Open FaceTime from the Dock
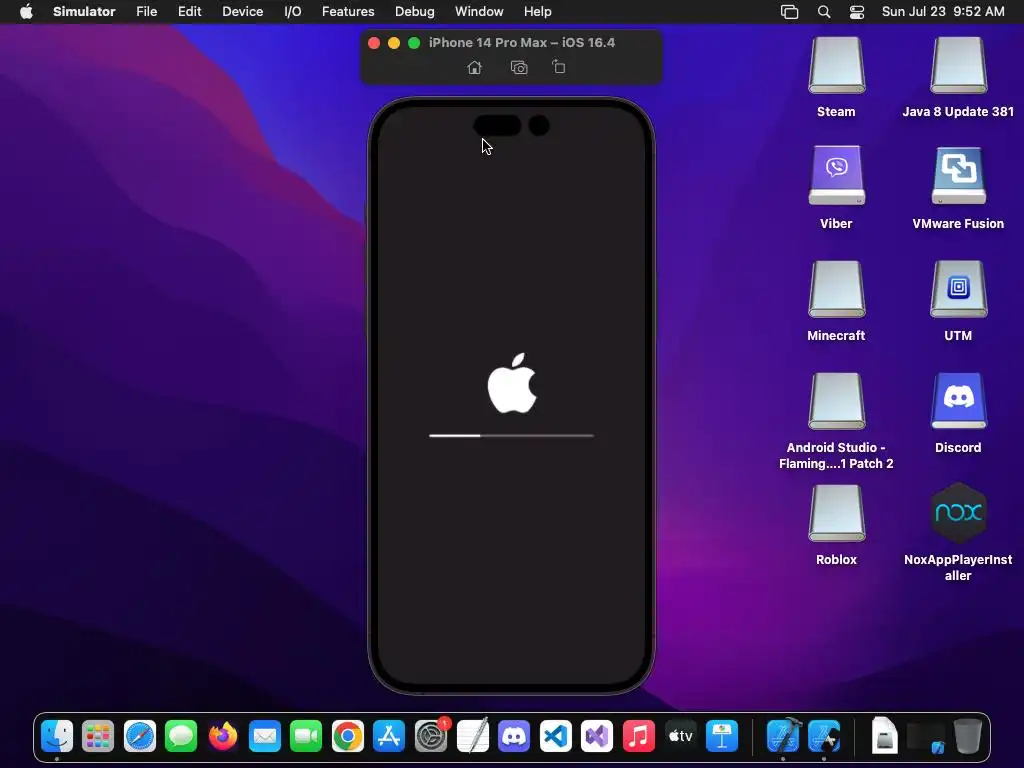This screenshot has height=768, width=1024. (x=306, y=736)
